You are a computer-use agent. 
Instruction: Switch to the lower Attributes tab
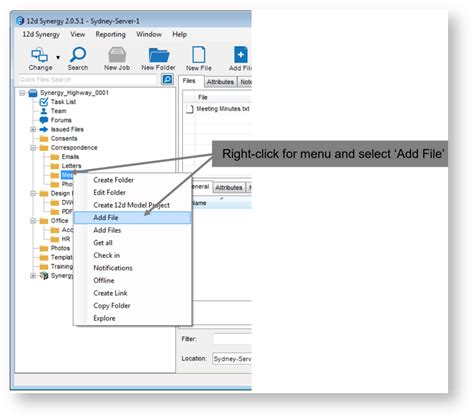(229, 188)
